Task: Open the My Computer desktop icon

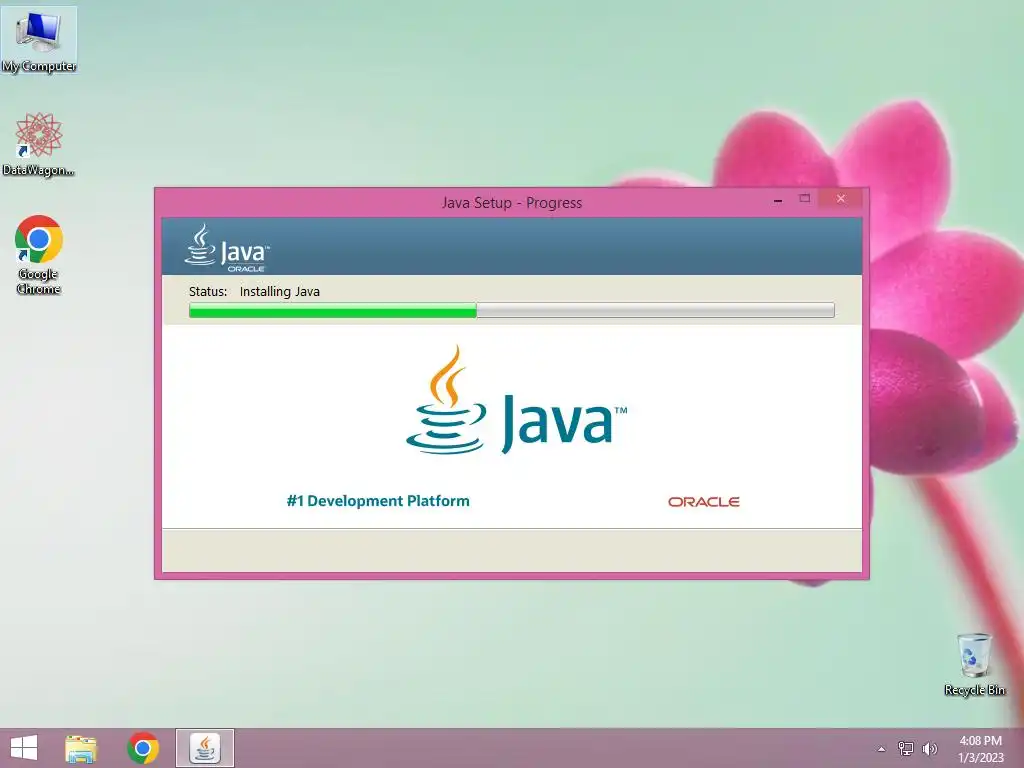Action: tap(39, 40)
